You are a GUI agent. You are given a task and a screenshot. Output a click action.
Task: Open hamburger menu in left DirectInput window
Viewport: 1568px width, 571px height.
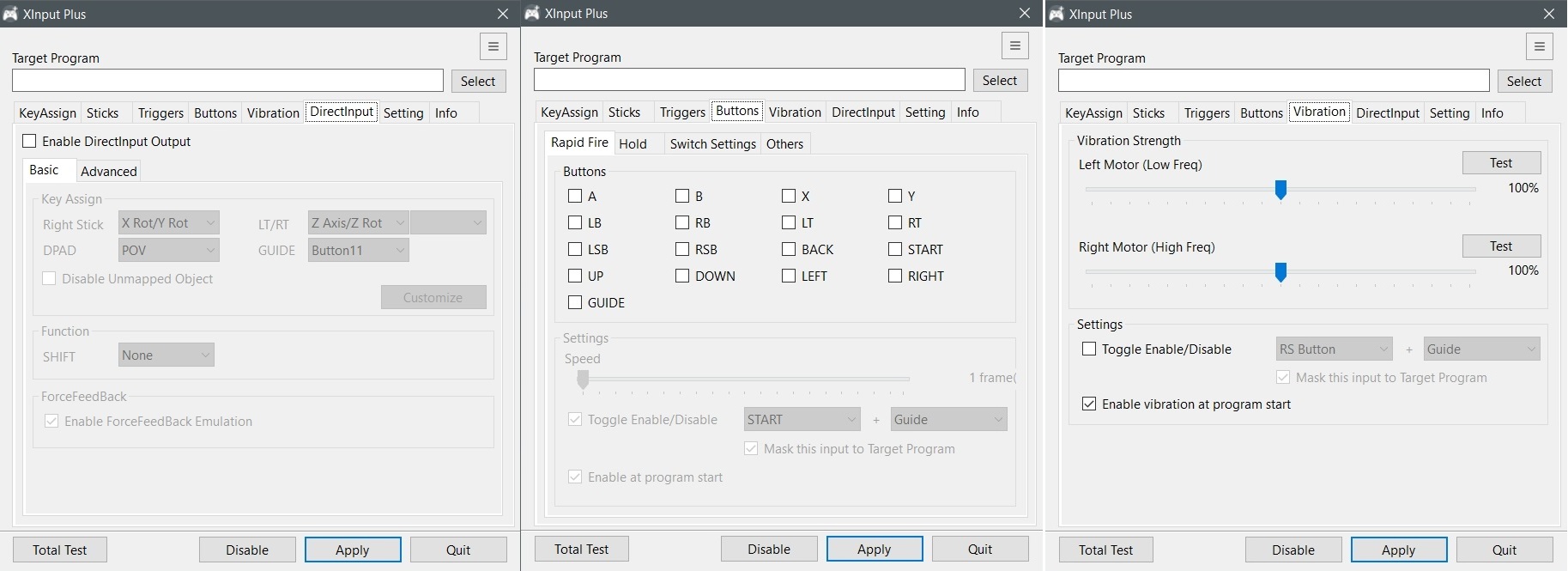tap(493, 46)
